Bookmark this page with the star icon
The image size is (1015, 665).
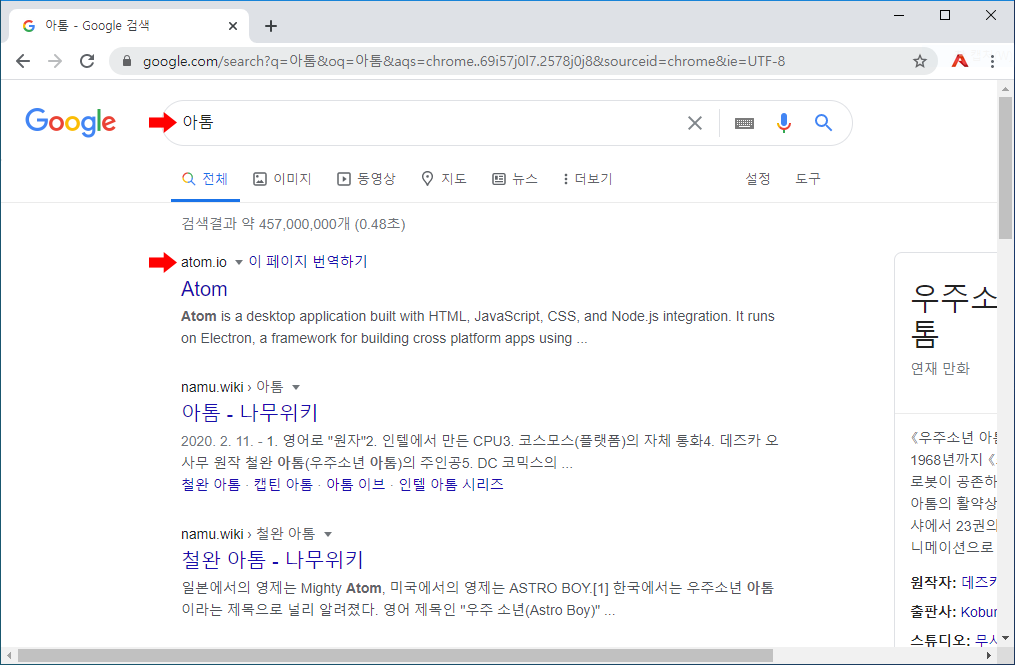(x=919, y=62)
